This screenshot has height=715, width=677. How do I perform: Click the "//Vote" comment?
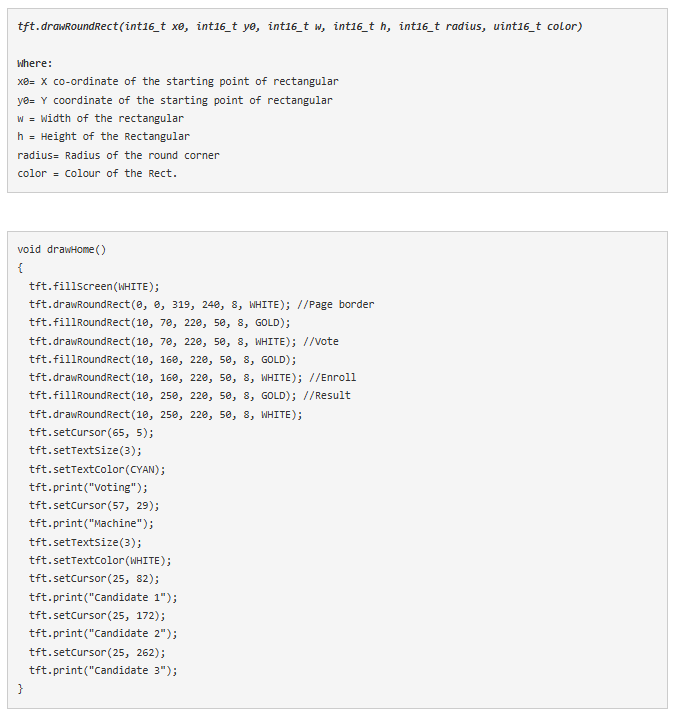[x=324, y=341]
